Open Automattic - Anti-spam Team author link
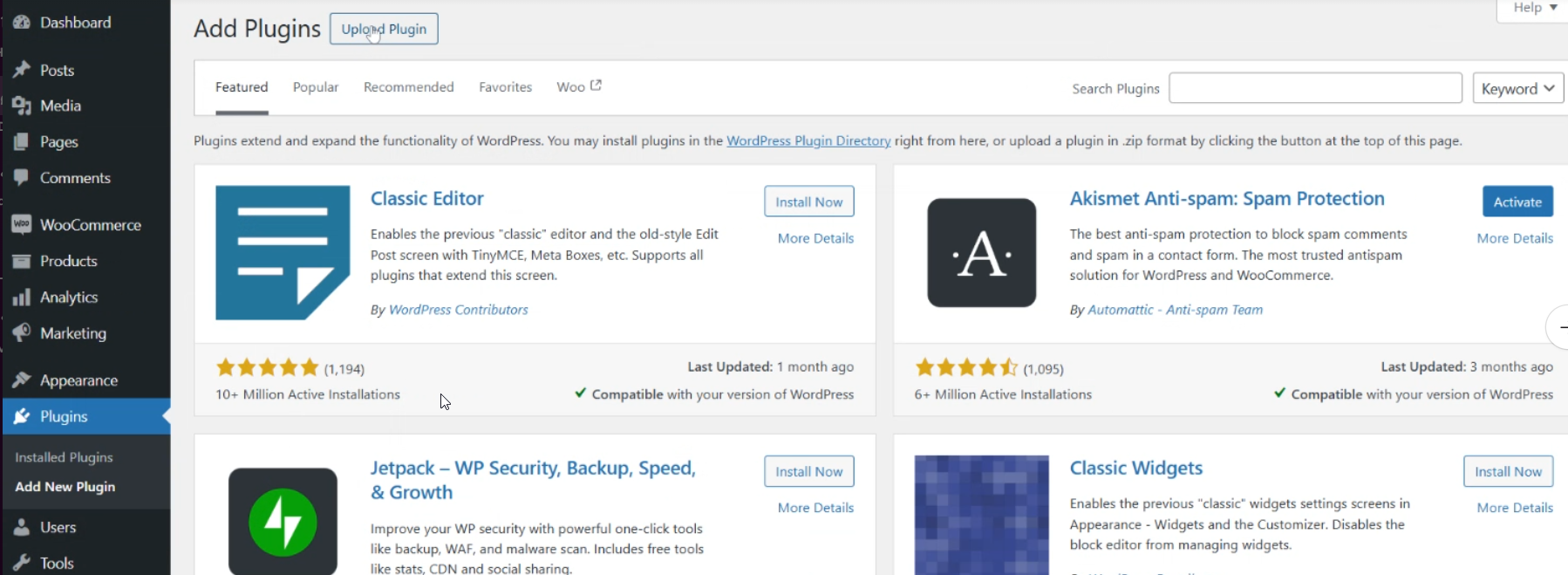 click(x=1175, y=310)
